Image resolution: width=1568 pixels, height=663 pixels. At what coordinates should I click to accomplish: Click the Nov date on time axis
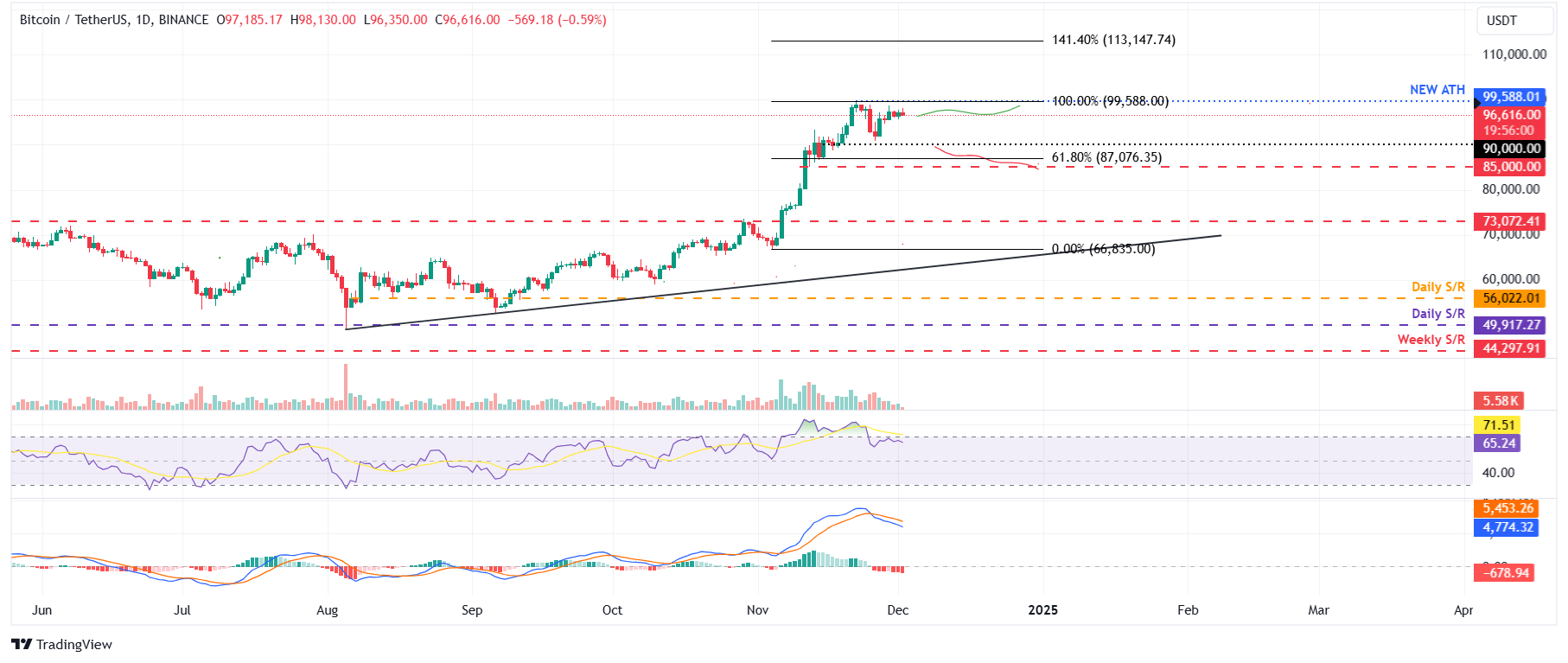click(x=758, y=610)
